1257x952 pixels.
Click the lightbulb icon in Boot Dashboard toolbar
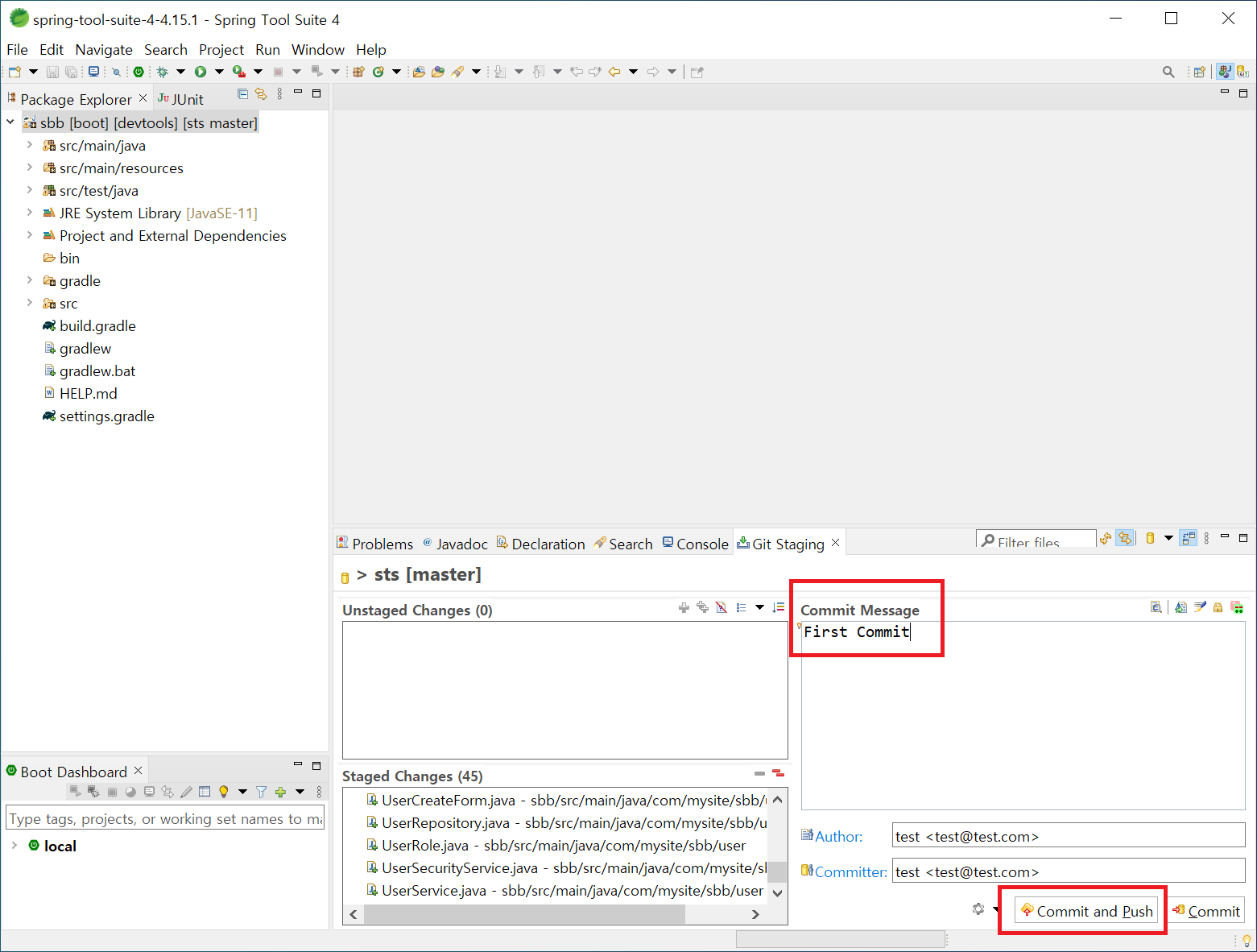pyautogui.click(x=224, y=792)
